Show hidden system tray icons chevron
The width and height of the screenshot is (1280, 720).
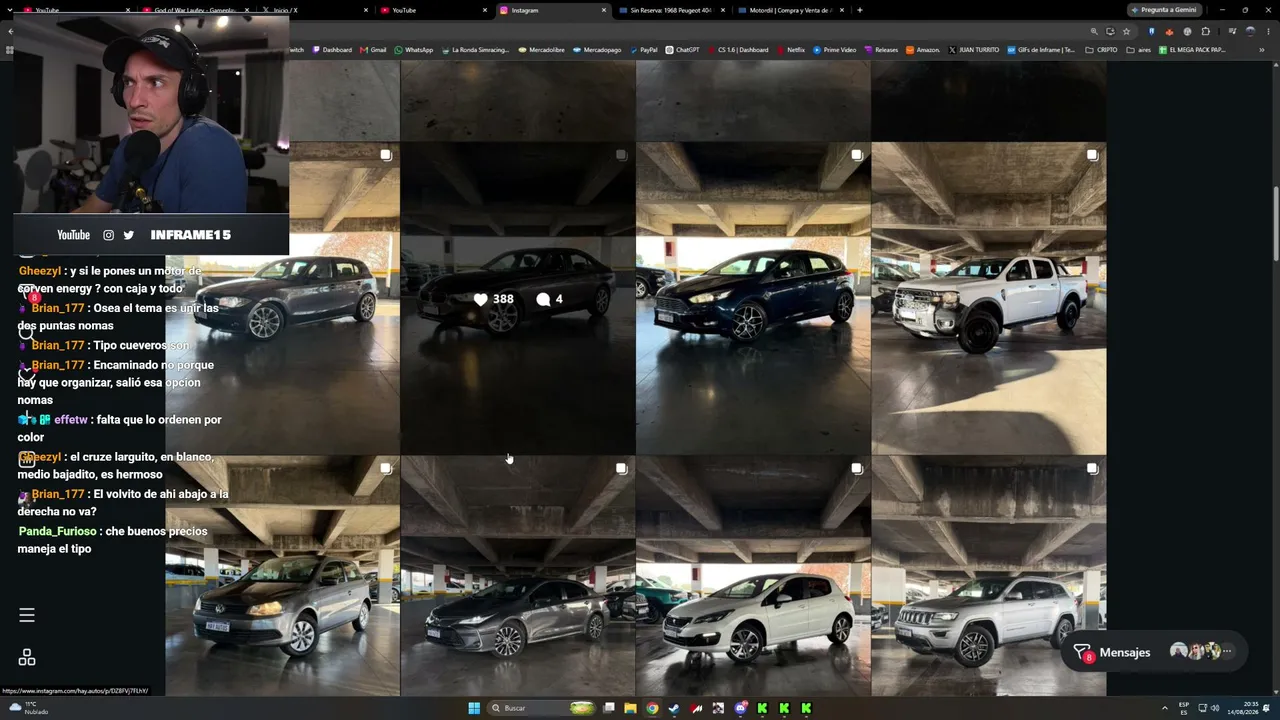tap(1164, 708)
